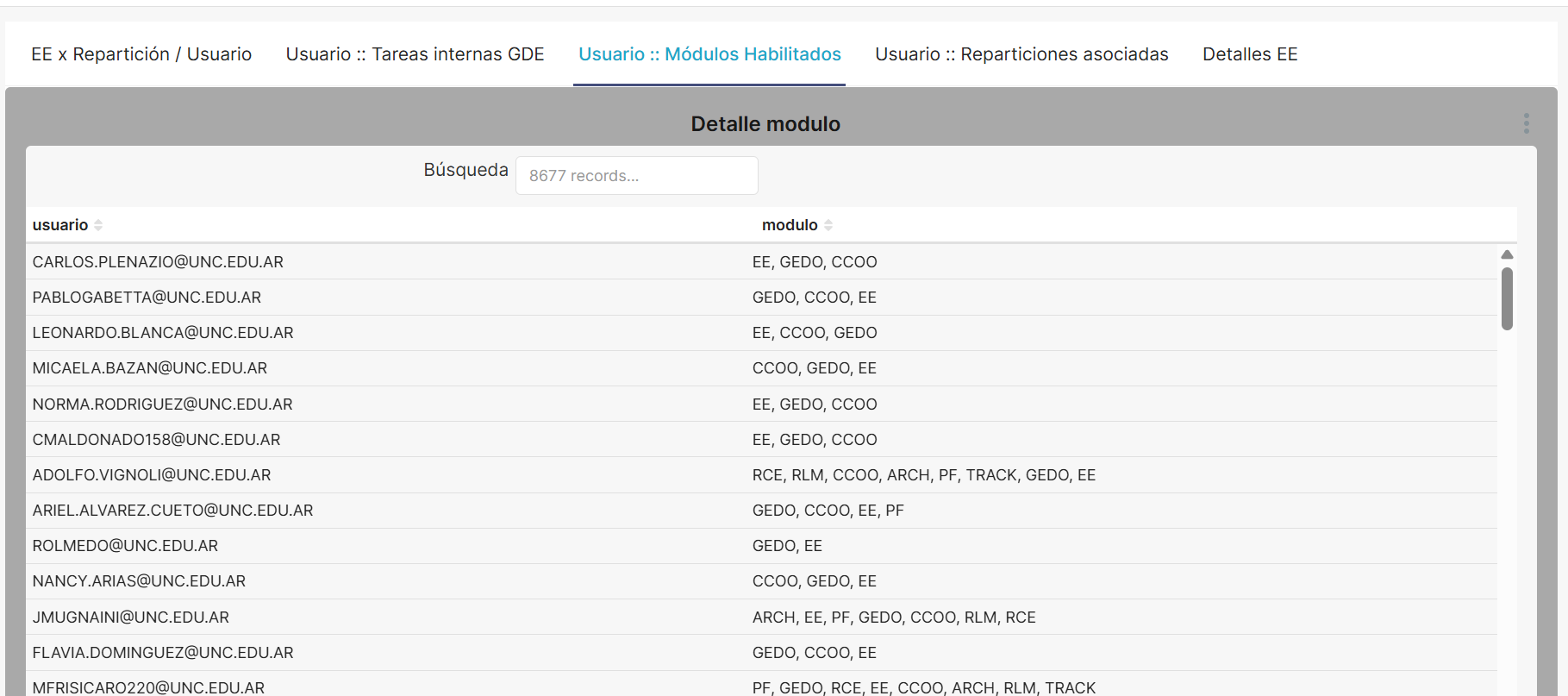Select CARLOS.PLENAZIO@UNC.EDU.AR user row
Screen dimensions: 1568x696
tap(158, 262)
